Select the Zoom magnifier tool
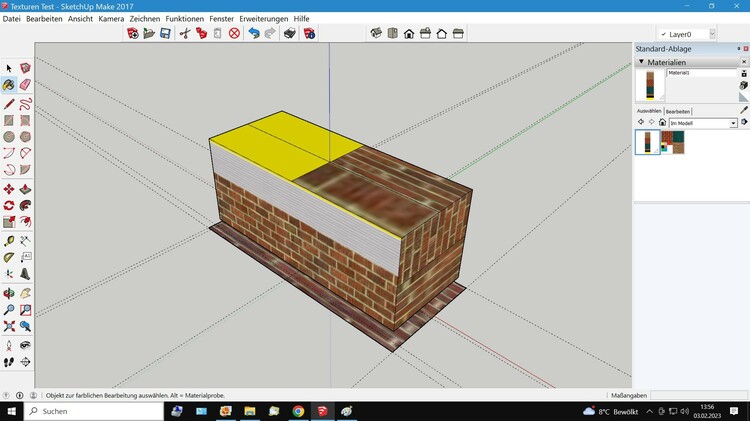The height and width of the screenshot is (421, 750). (9, 309)
